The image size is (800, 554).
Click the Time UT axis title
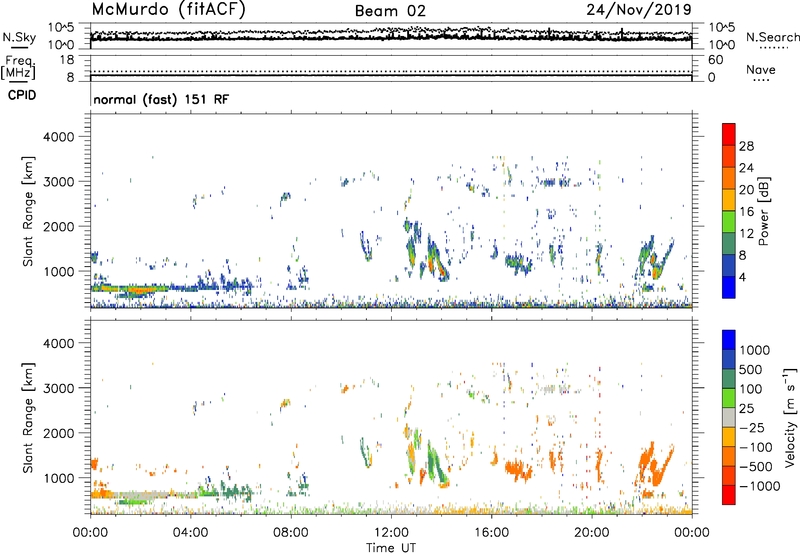pos(391,548)
